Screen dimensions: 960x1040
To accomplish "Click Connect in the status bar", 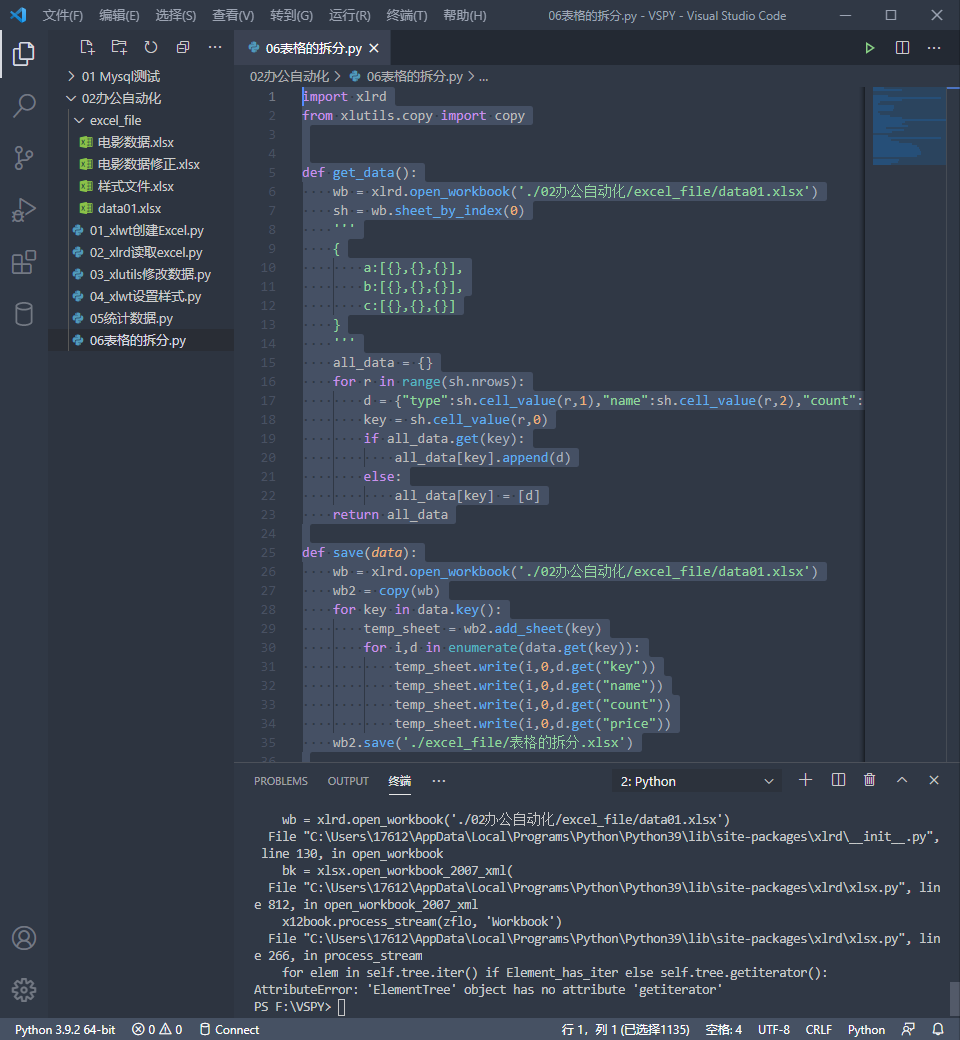I will [x=230, y=1029].
